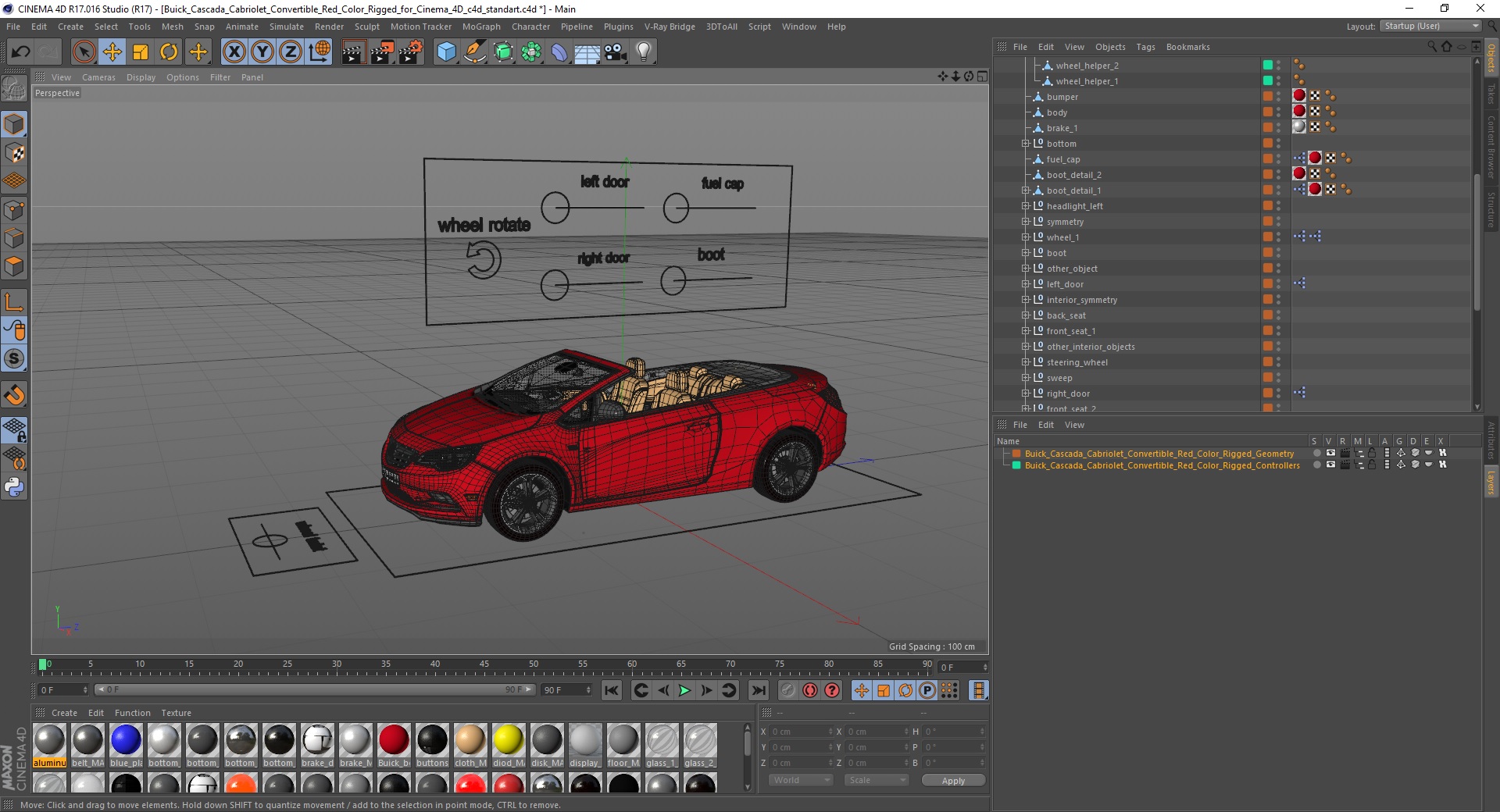Select Rigged_Controllers layer name

pyautogui.click(x=1162, y=465)
